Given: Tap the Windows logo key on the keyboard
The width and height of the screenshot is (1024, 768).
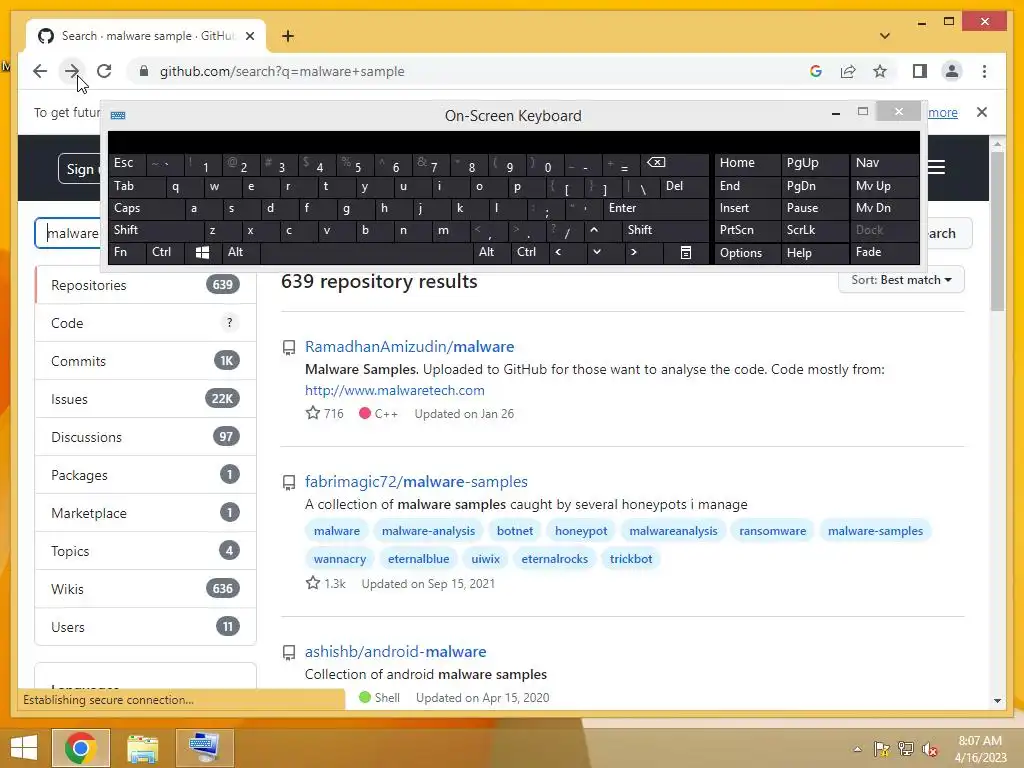Looking at the screenshot, I should (x=202, y=253).
